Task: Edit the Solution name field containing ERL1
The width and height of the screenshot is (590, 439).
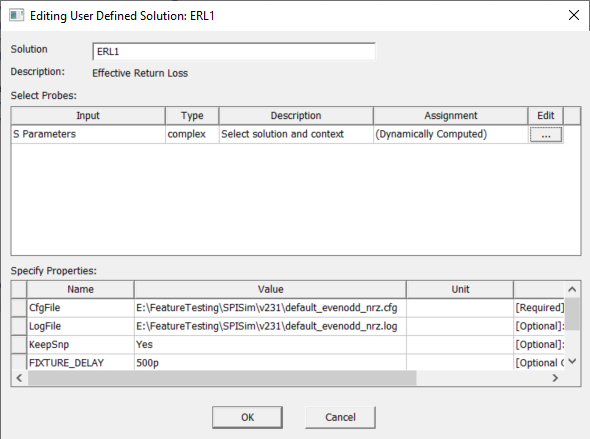Action: coord(234,52)
